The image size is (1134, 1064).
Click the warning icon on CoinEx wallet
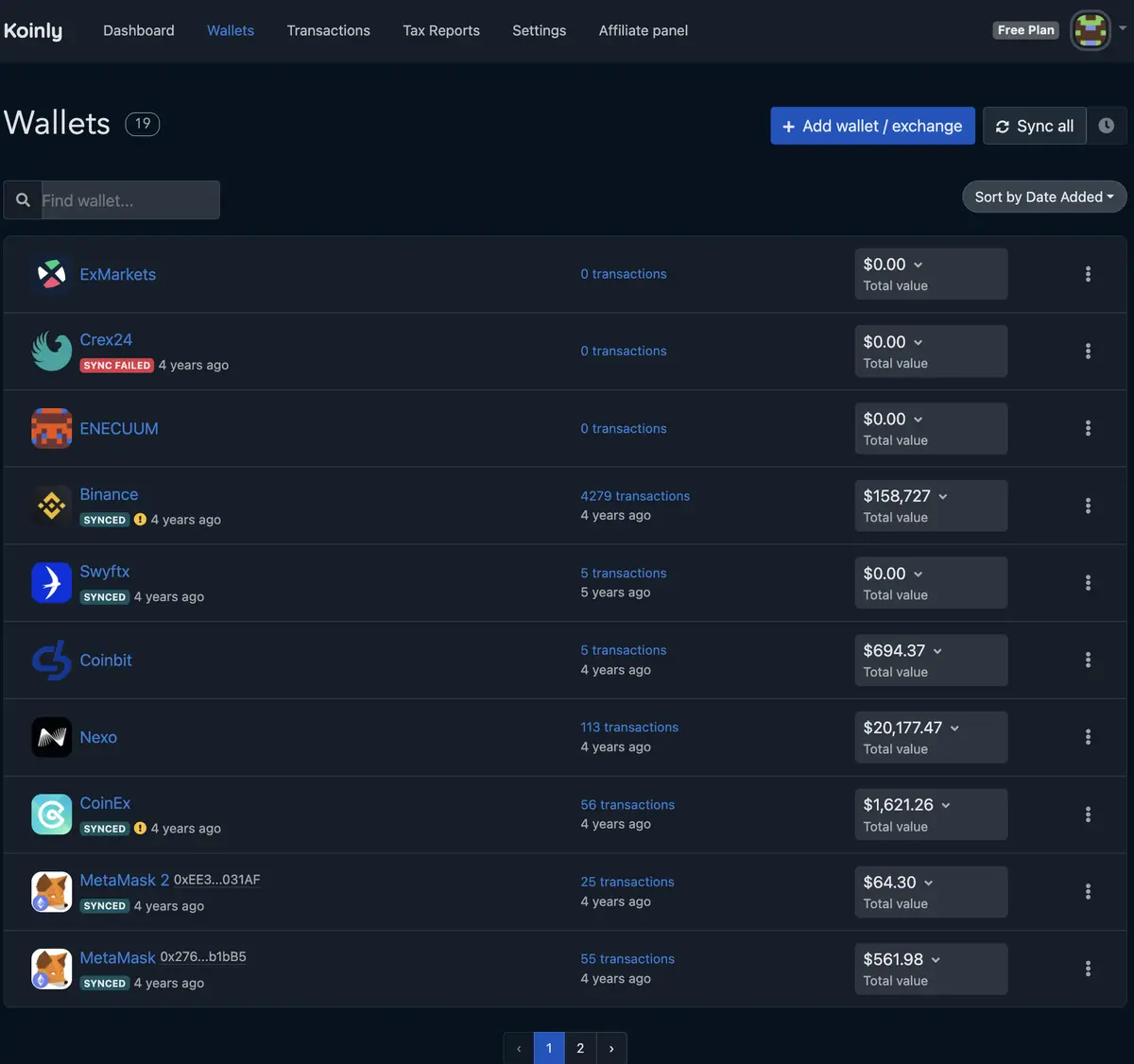pyautogui.click(x=140, y=829)
